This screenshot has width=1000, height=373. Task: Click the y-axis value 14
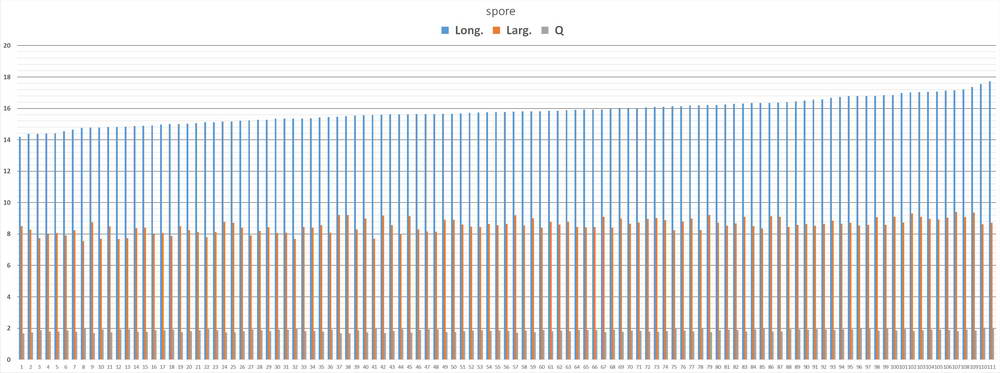click(7, 140)
